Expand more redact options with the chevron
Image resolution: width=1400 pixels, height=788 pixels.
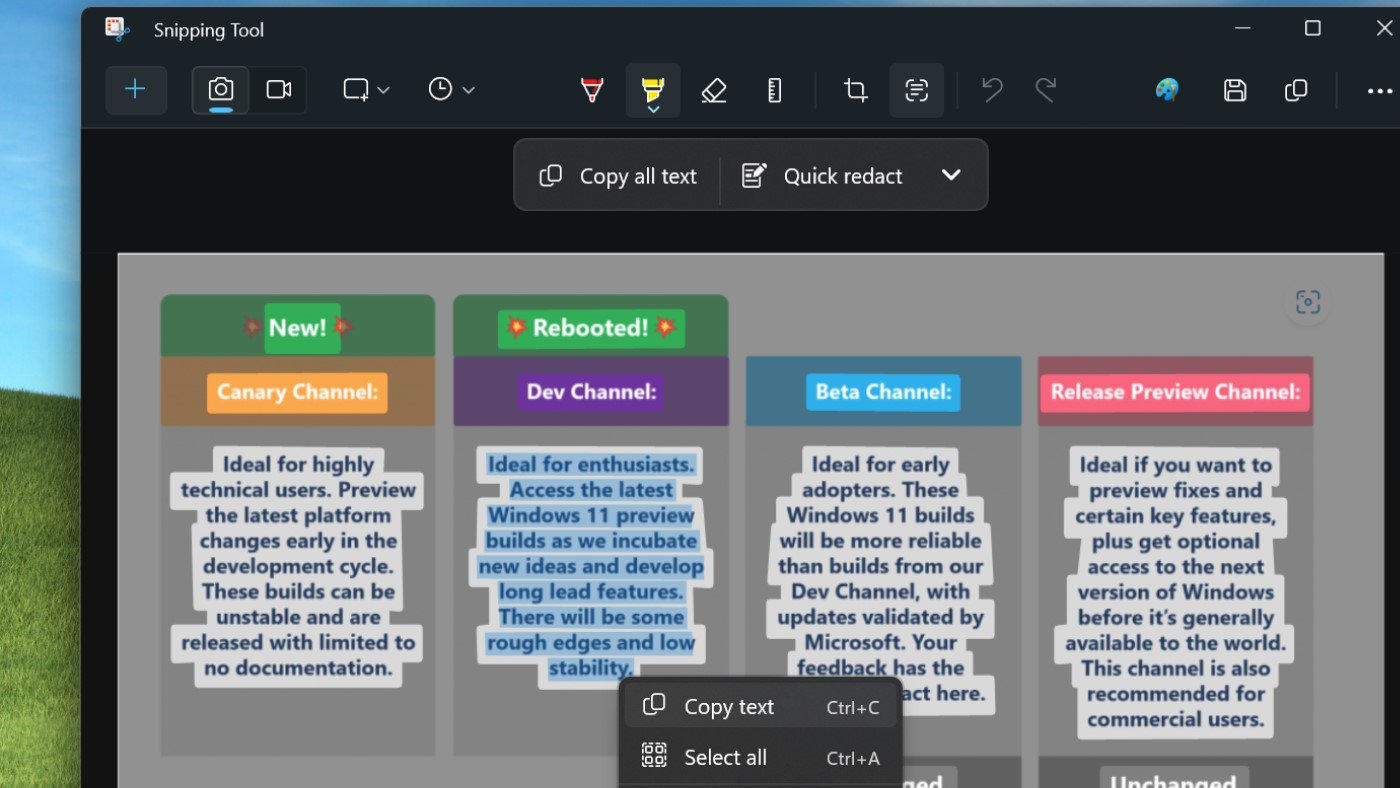[x=951, y=175]
